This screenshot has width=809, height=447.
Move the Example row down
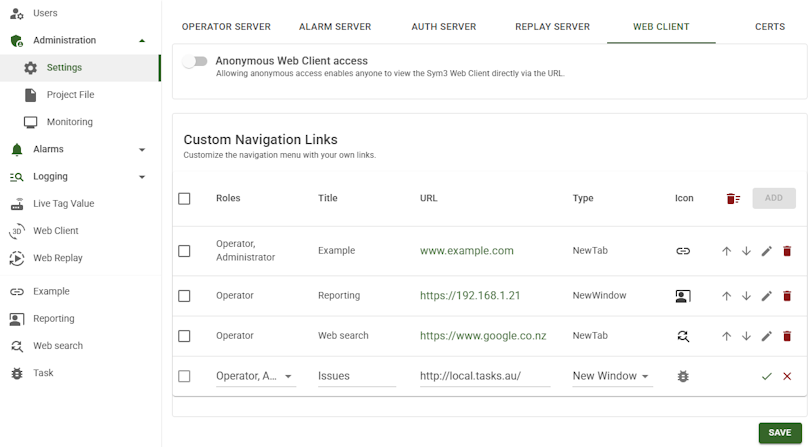746,251
